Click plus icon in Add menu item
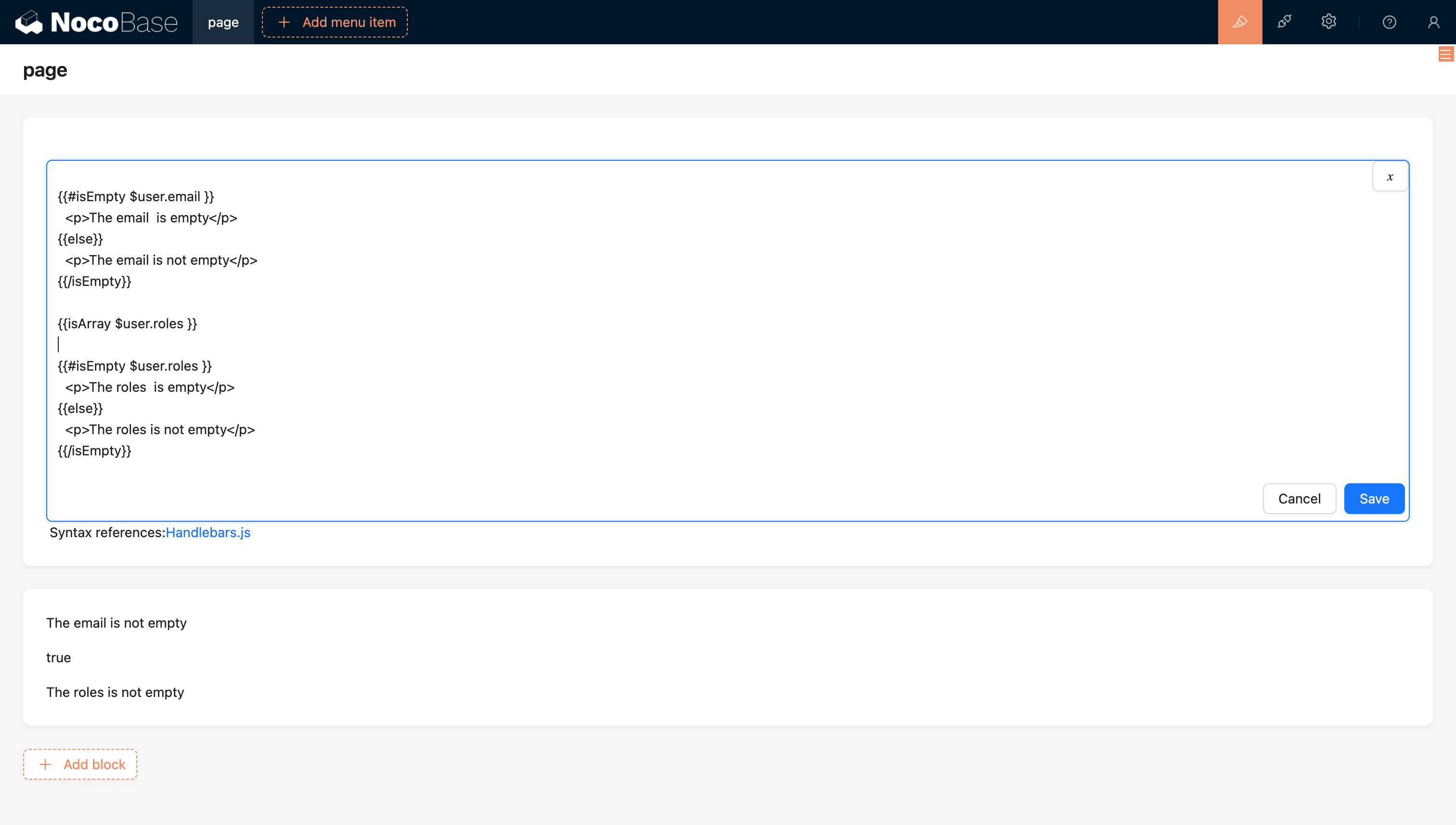1456x825 pixels. tap(284, 22)
